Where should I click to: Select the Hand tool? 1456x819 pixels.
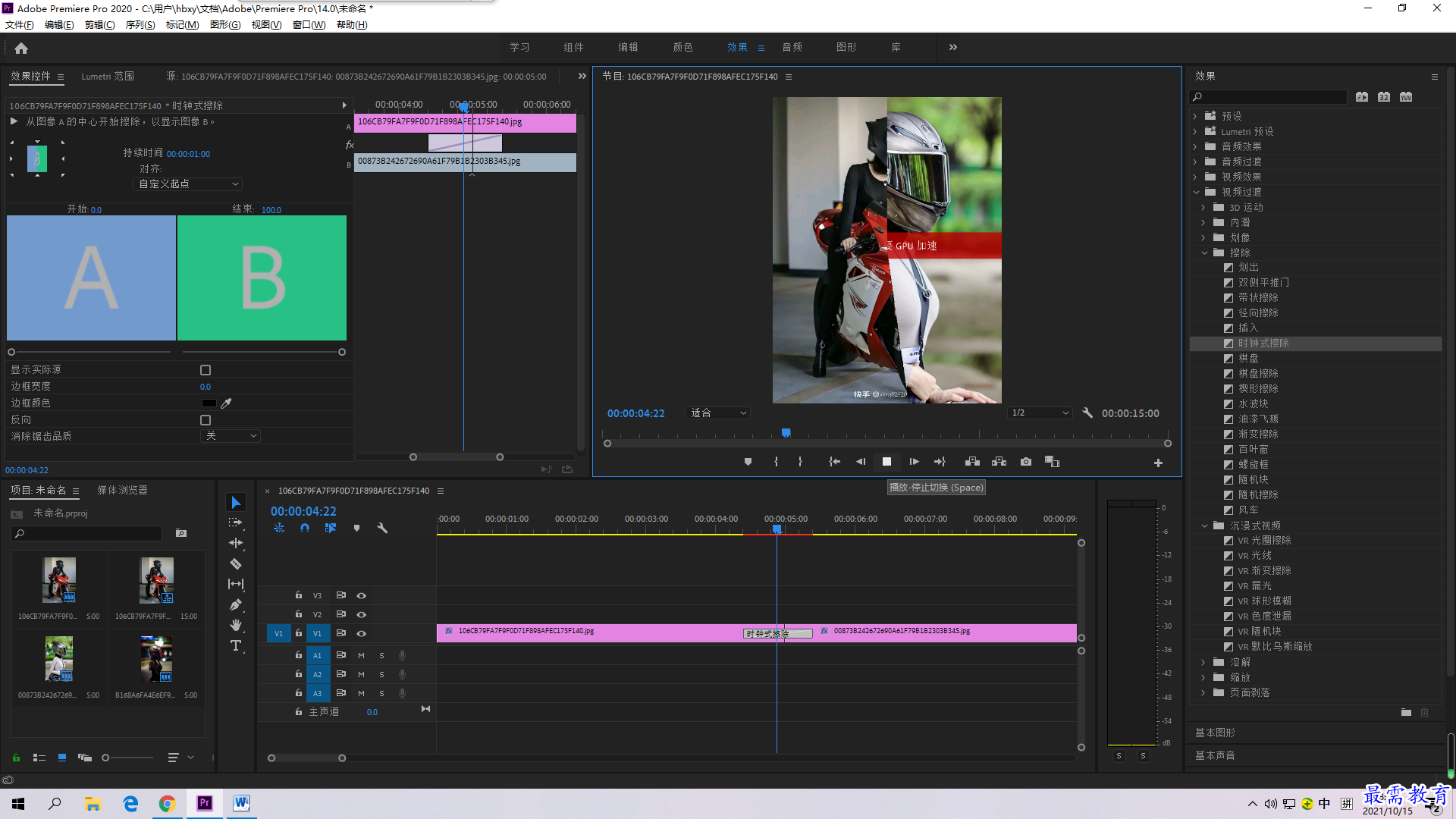(x=236, y=625)
